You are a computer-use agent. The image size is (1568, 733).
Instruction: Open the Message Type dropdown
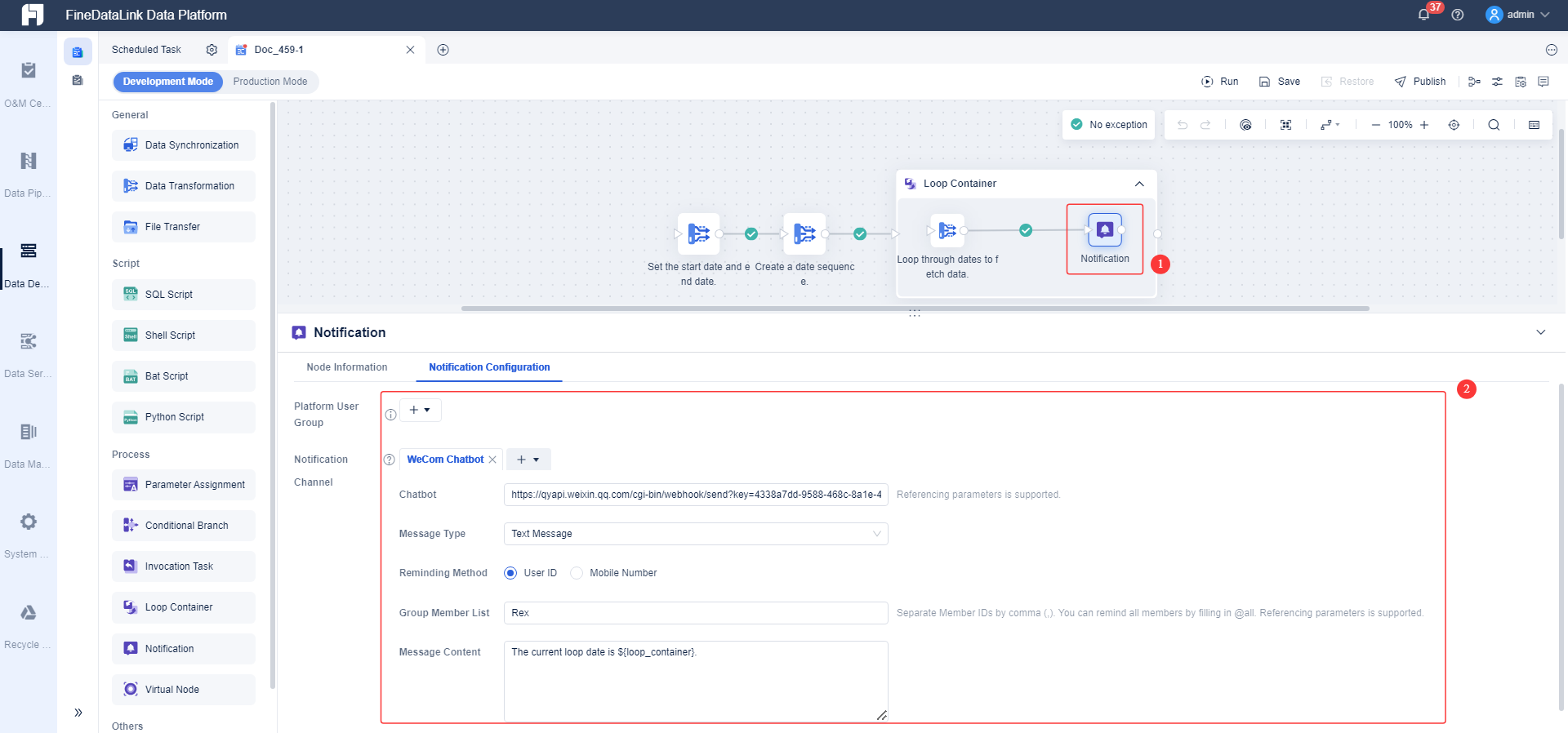(x=696, y=534)
